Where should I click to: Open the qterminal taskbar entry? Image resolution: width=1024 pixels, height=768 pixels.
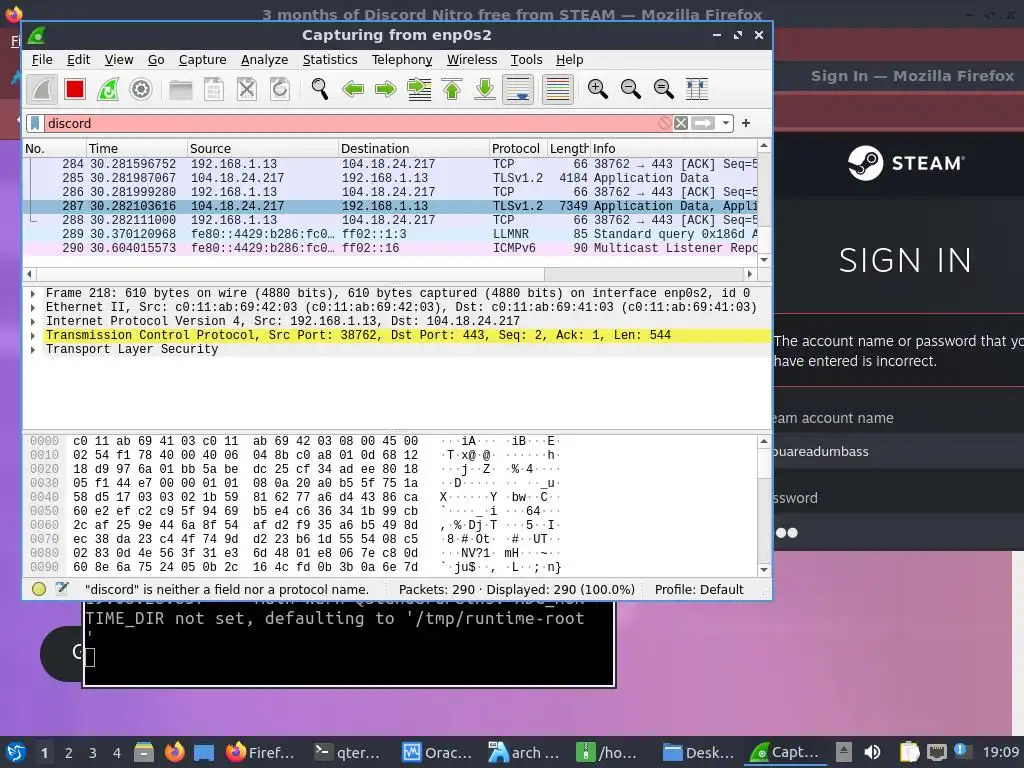pyautogui.click(x=347, y=752)
